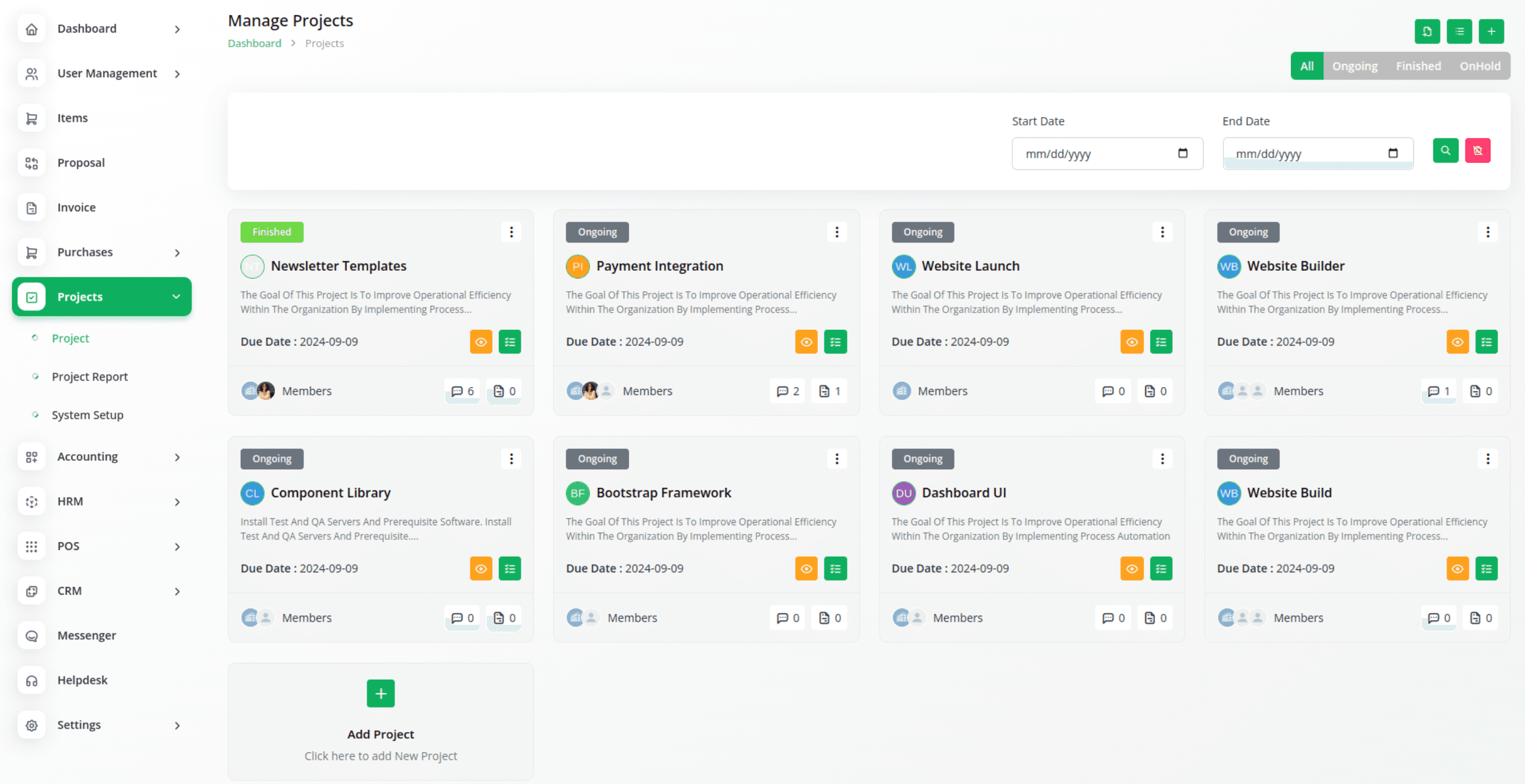Click the Dashboard breadcrumb link
1525x784 pixels.
click(x=254, y=43)
